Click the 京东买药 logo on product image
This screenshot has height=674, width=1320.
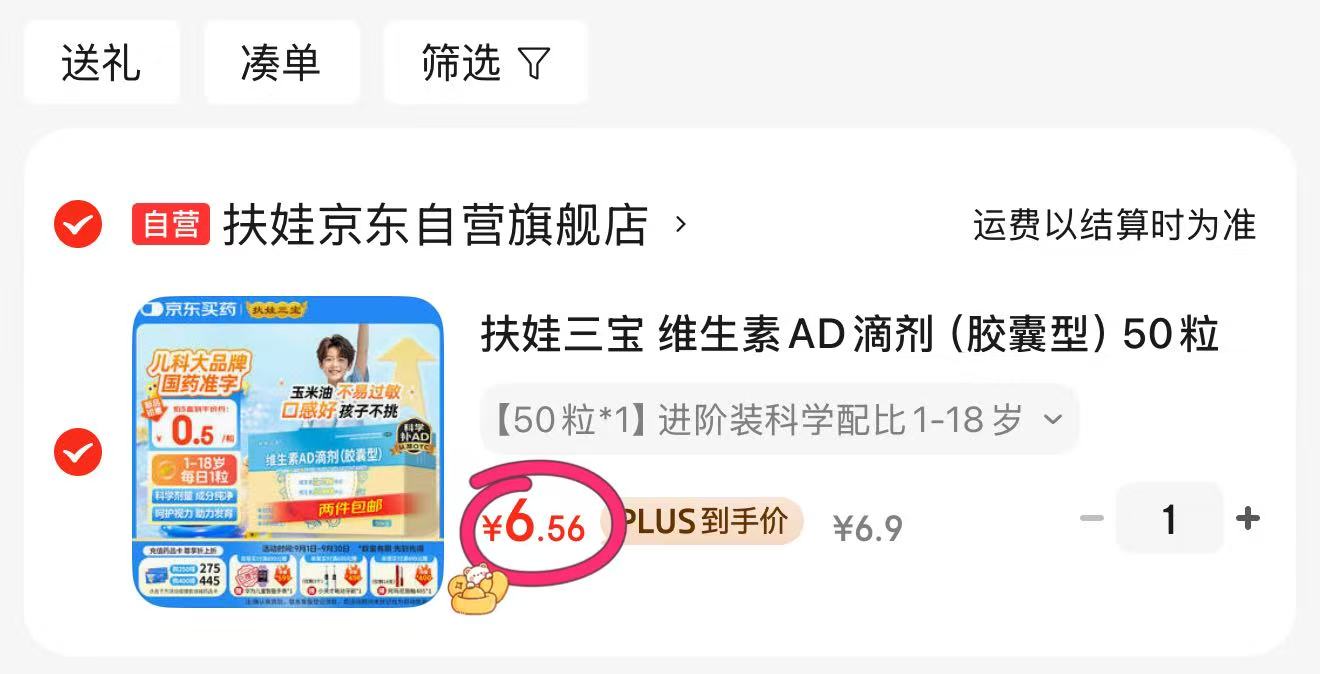click(x=188, y=309)
